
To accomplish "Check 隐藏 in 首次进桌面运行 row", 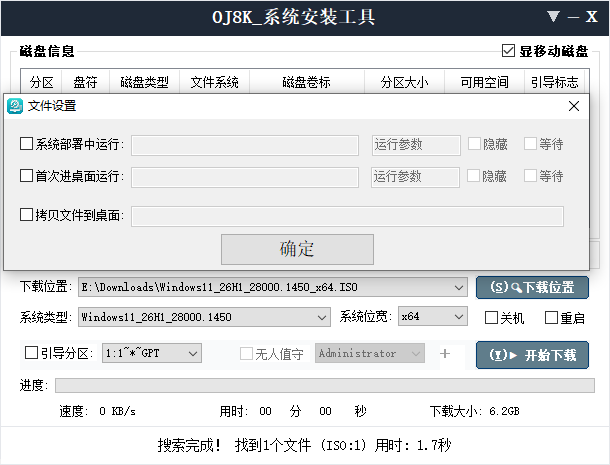I will pyautogui.click(x=473, y=175).
